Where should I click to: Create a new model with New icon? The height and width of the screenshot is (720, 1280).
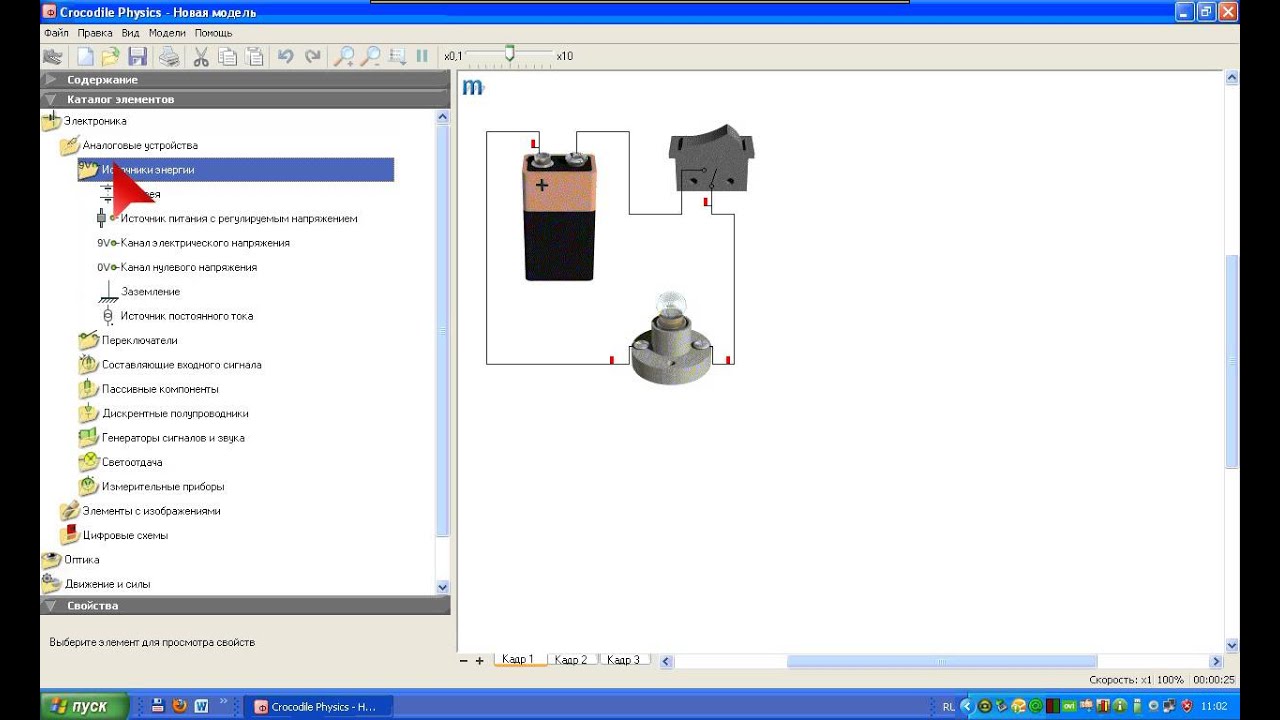[85, 57]
